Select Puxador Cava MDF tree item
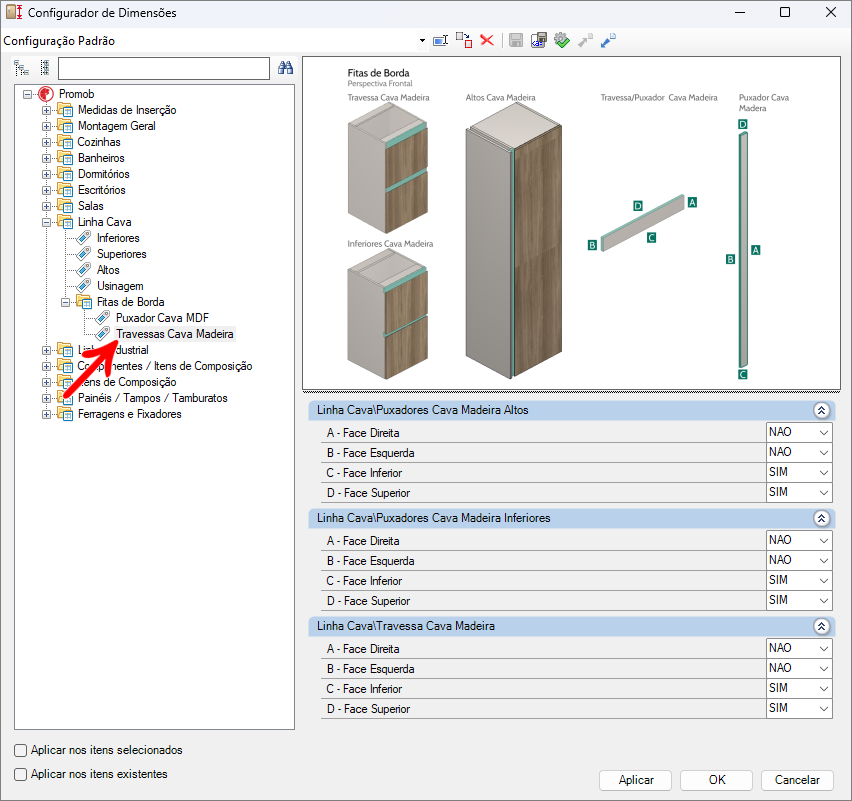The image size is (852, 801). tap(161, 318)
